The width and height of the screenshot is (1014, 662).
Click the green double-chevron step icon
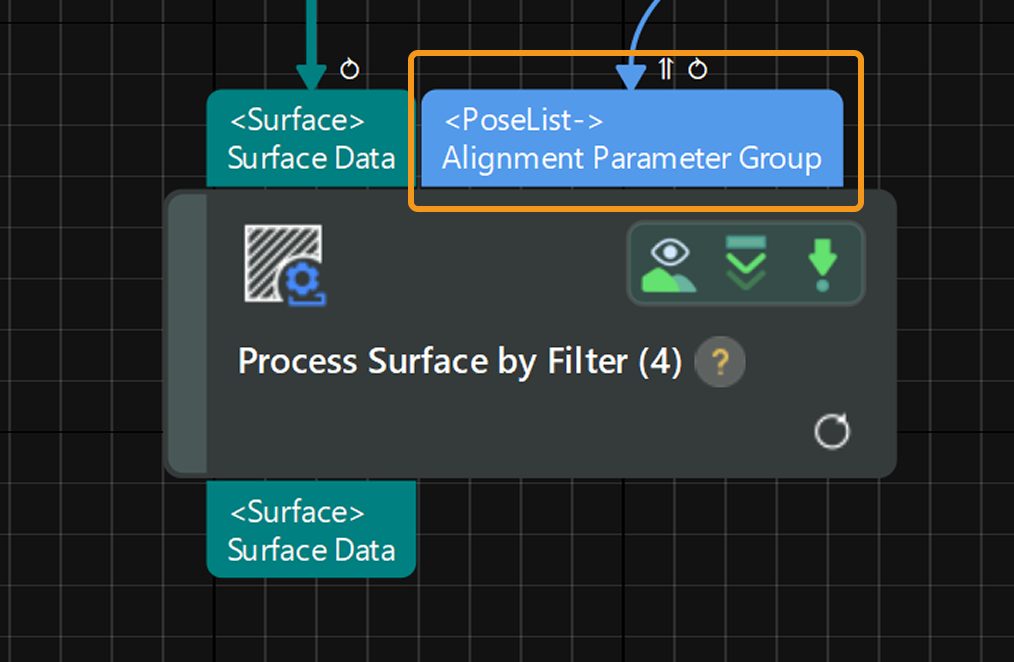pyautogui.click(x=745, y=264)
